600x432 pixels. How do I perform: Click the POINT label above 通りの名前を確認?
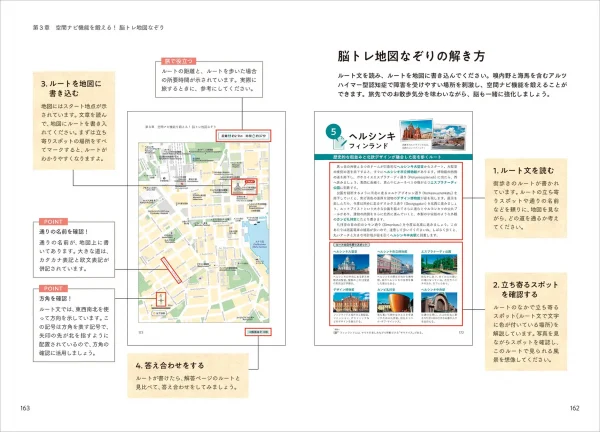point(53,222)
